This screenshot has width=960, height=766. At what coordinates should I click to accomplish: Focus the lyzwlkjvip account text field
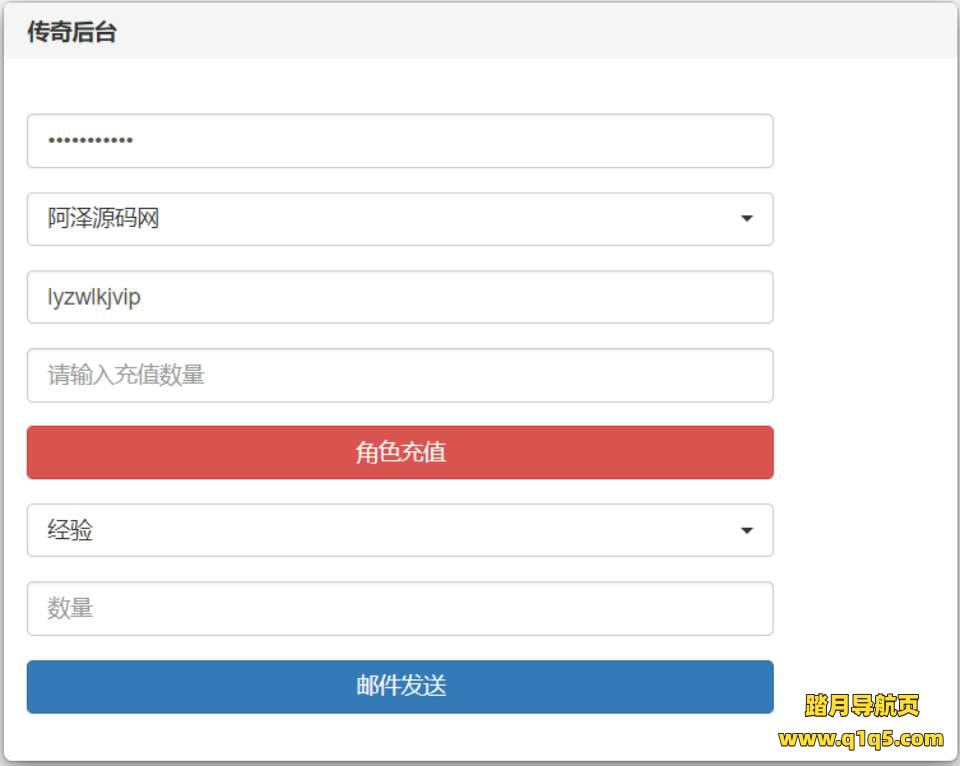tap(400, 297)
